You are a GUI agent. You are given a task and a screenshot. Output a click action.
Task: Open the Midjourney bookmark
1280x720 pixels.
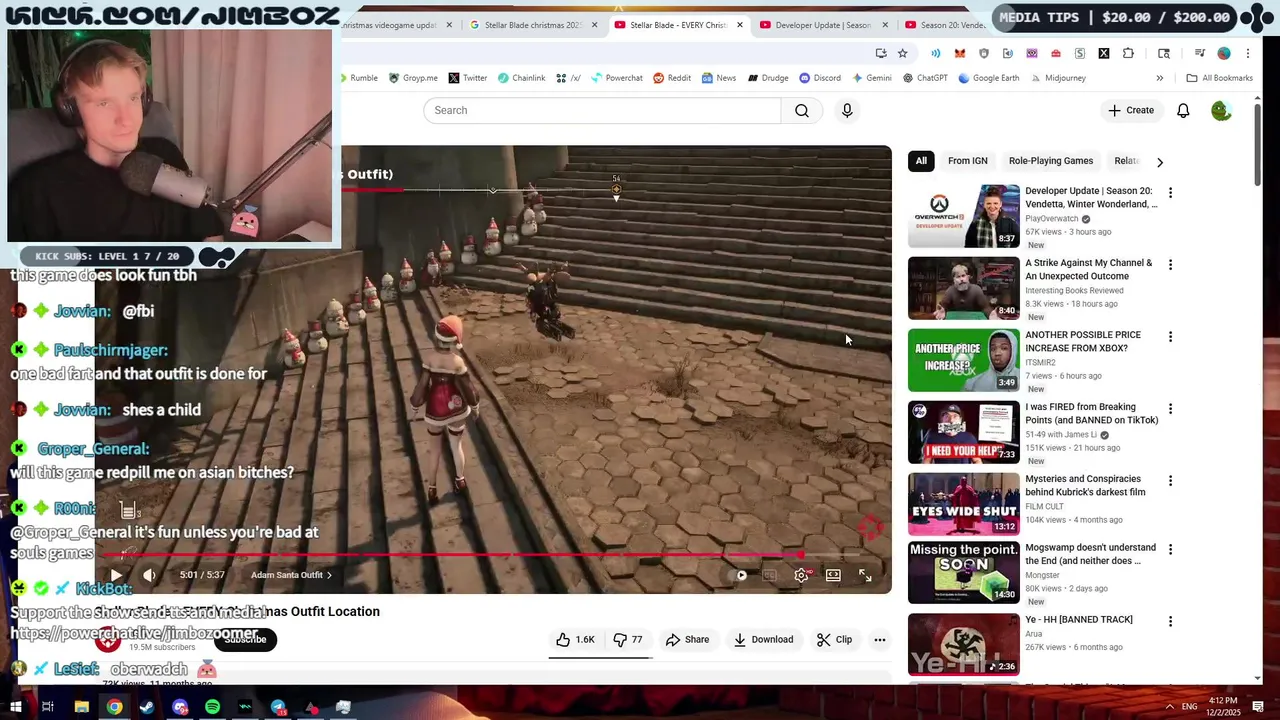point(1057,78)
